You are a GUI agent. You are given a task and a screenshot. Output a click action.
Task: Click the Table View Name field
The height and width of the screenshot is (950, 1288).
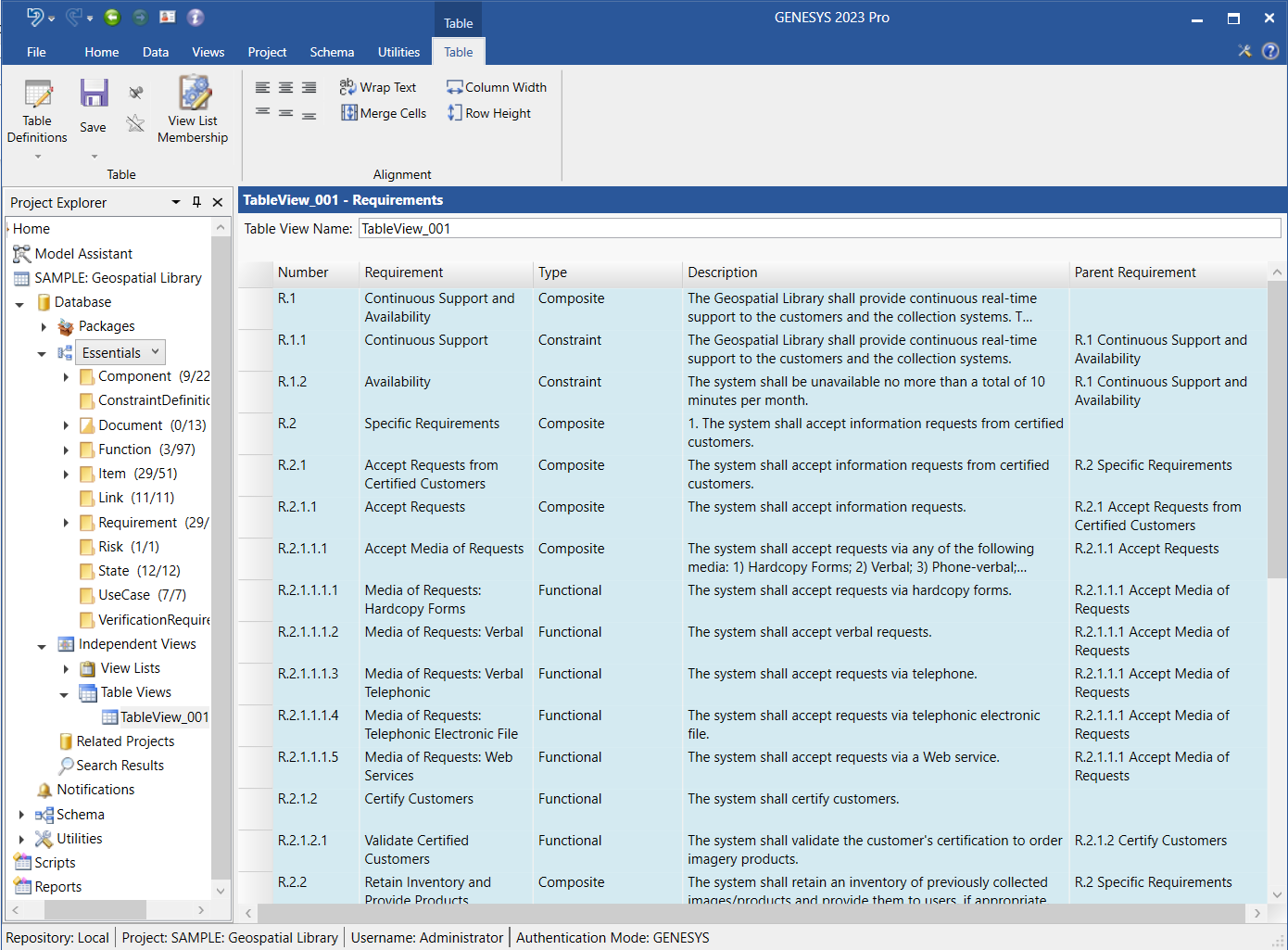coord(819,228)
